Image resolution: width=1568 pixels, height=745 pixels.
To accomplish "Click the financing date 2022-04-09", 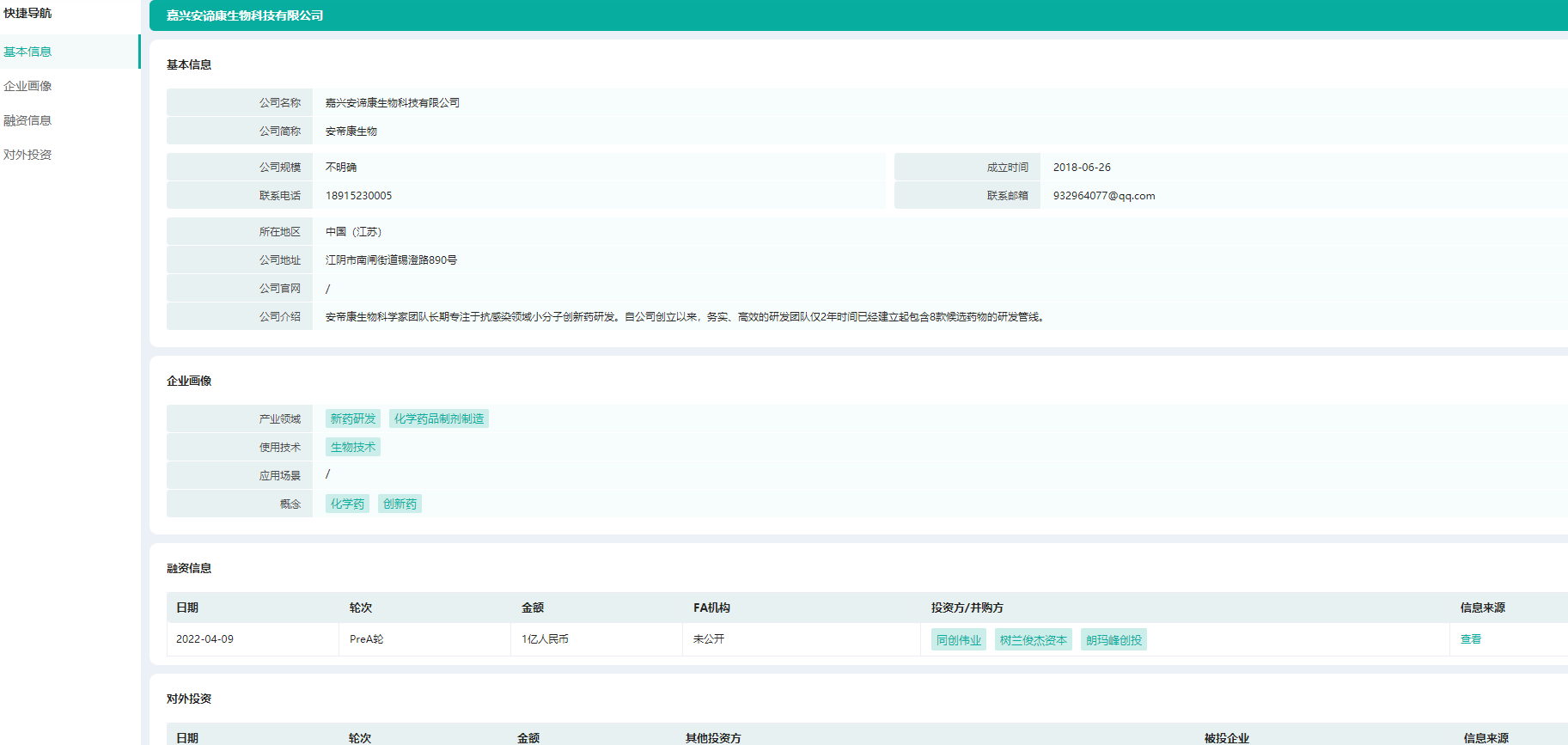I will 204,639.
